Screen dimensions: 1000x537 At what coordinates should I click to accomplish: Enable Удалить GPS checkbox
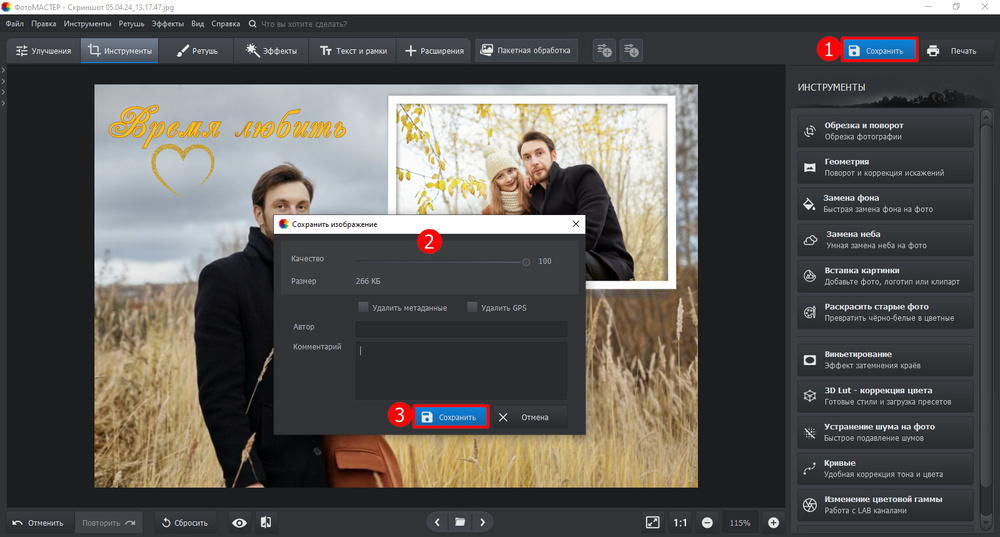click(472, 308)
